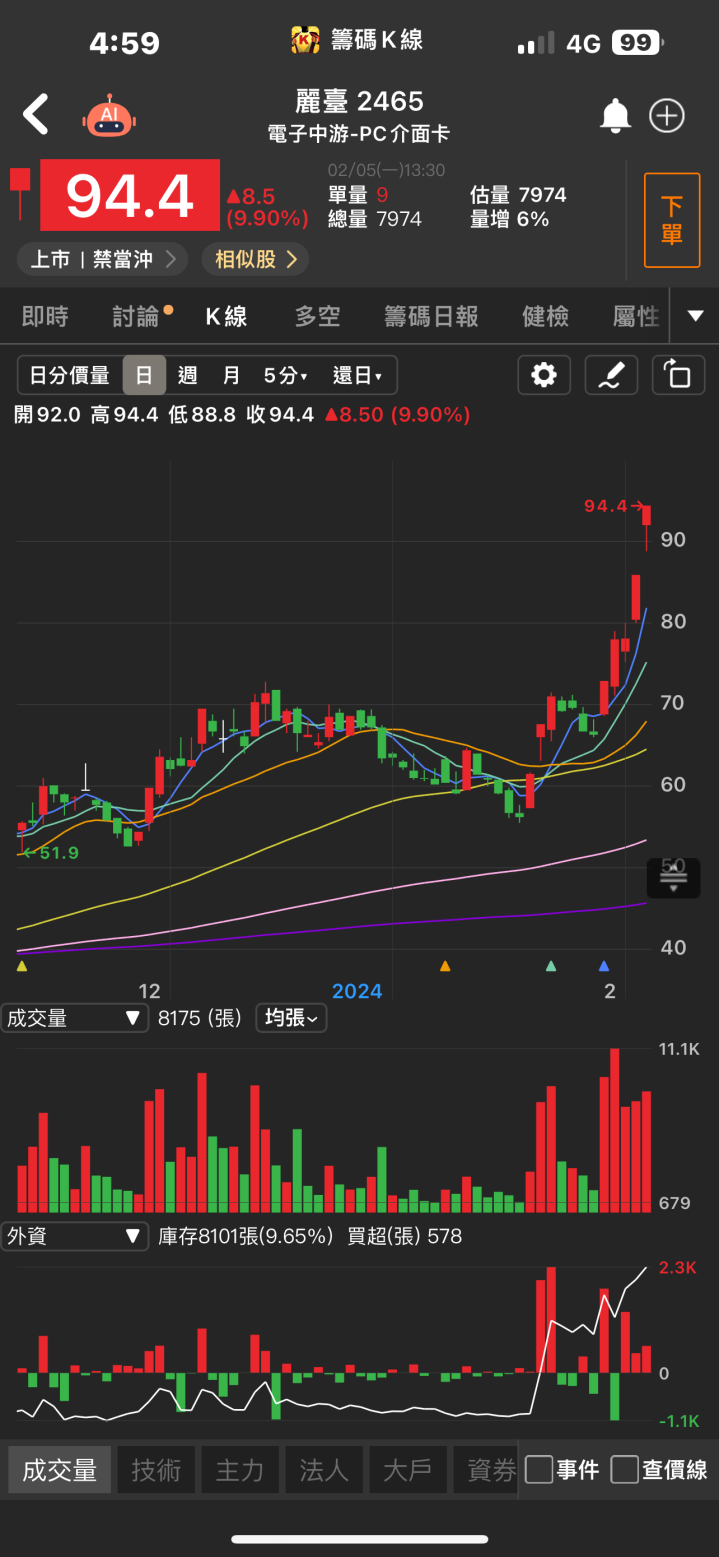Switch to the 討論 tab

coord(137,316)
